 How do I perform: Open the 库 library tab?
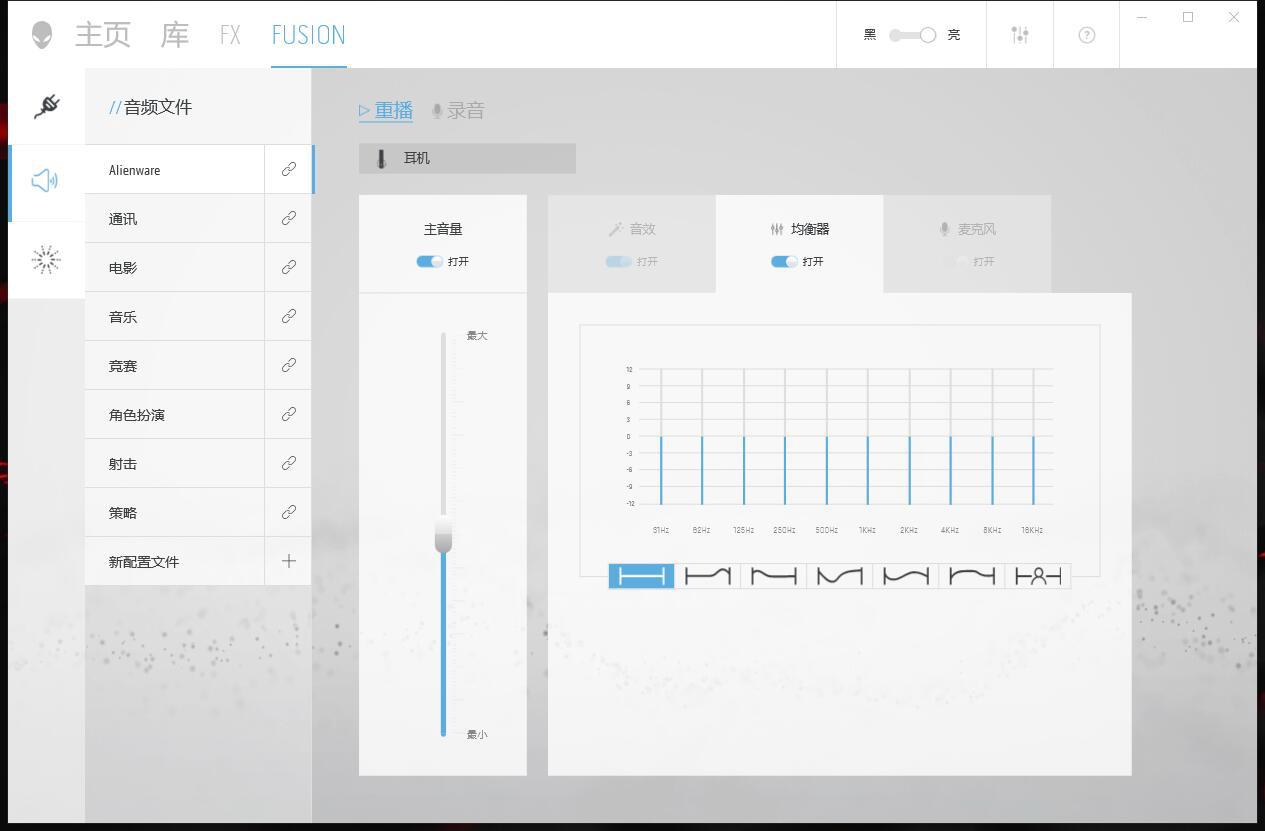coord(175,35)
